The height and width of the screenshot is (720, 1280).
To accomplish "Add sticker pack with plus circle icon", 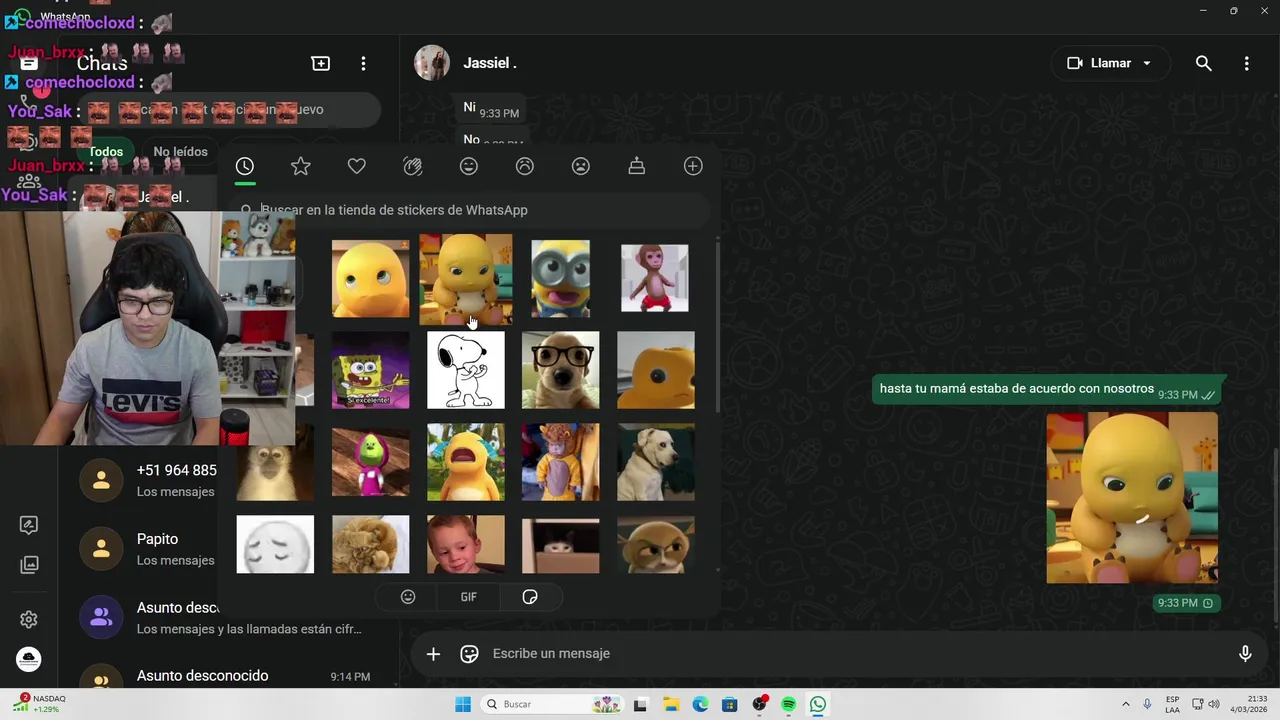I will (693, 166).
